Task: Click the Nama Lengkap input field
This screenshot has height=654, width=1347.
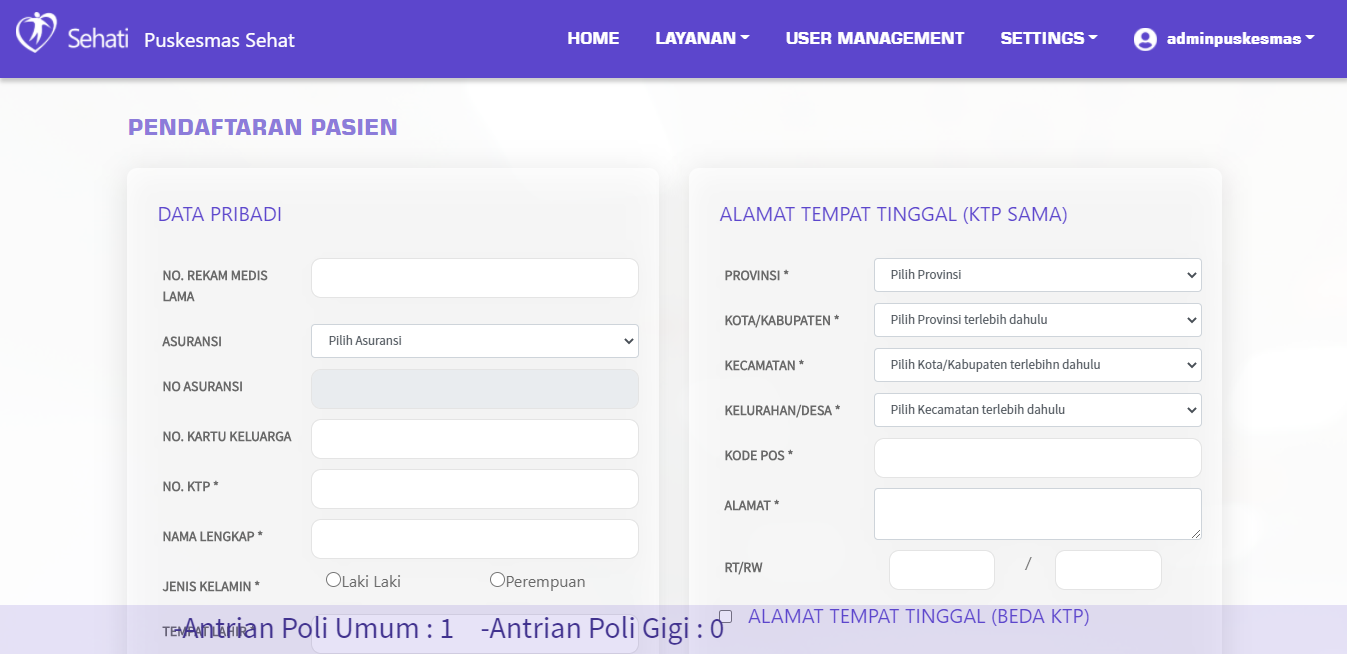Action: pos(474,539)
